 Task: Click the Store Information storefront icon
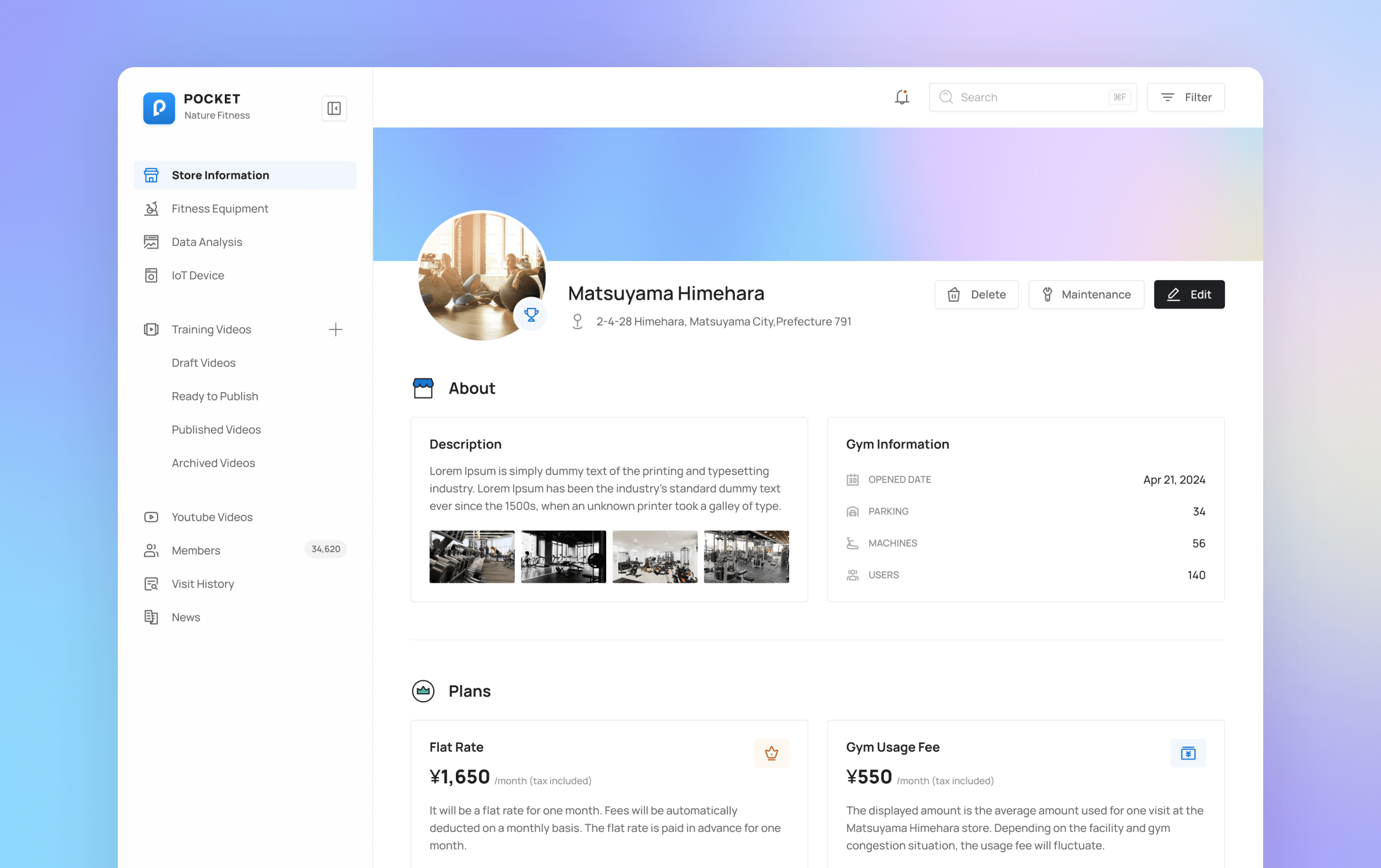pyautogui.click(x=151, y=175)
